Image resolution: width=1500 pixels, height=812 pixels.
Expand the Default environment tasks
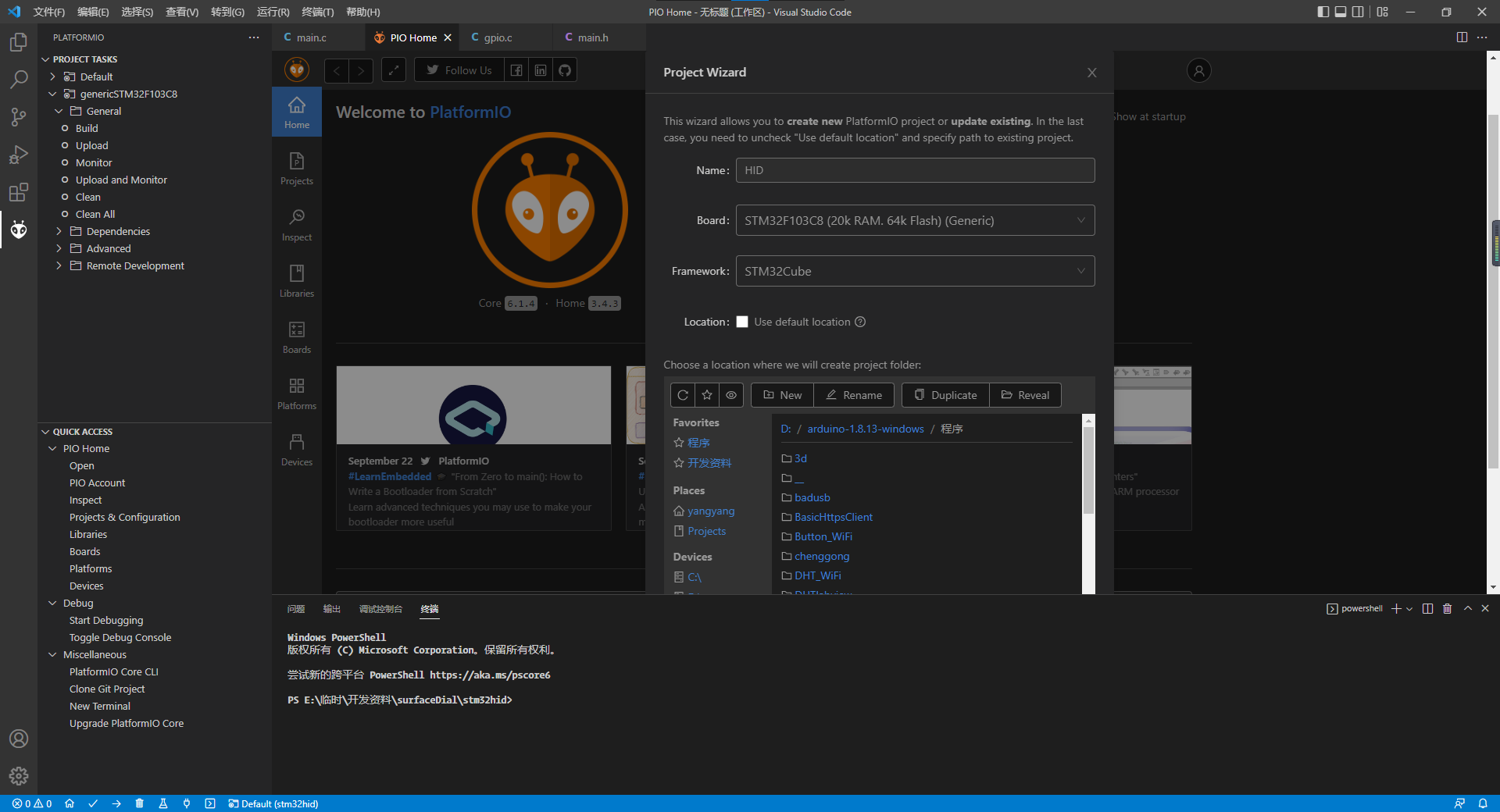[52, 77]
